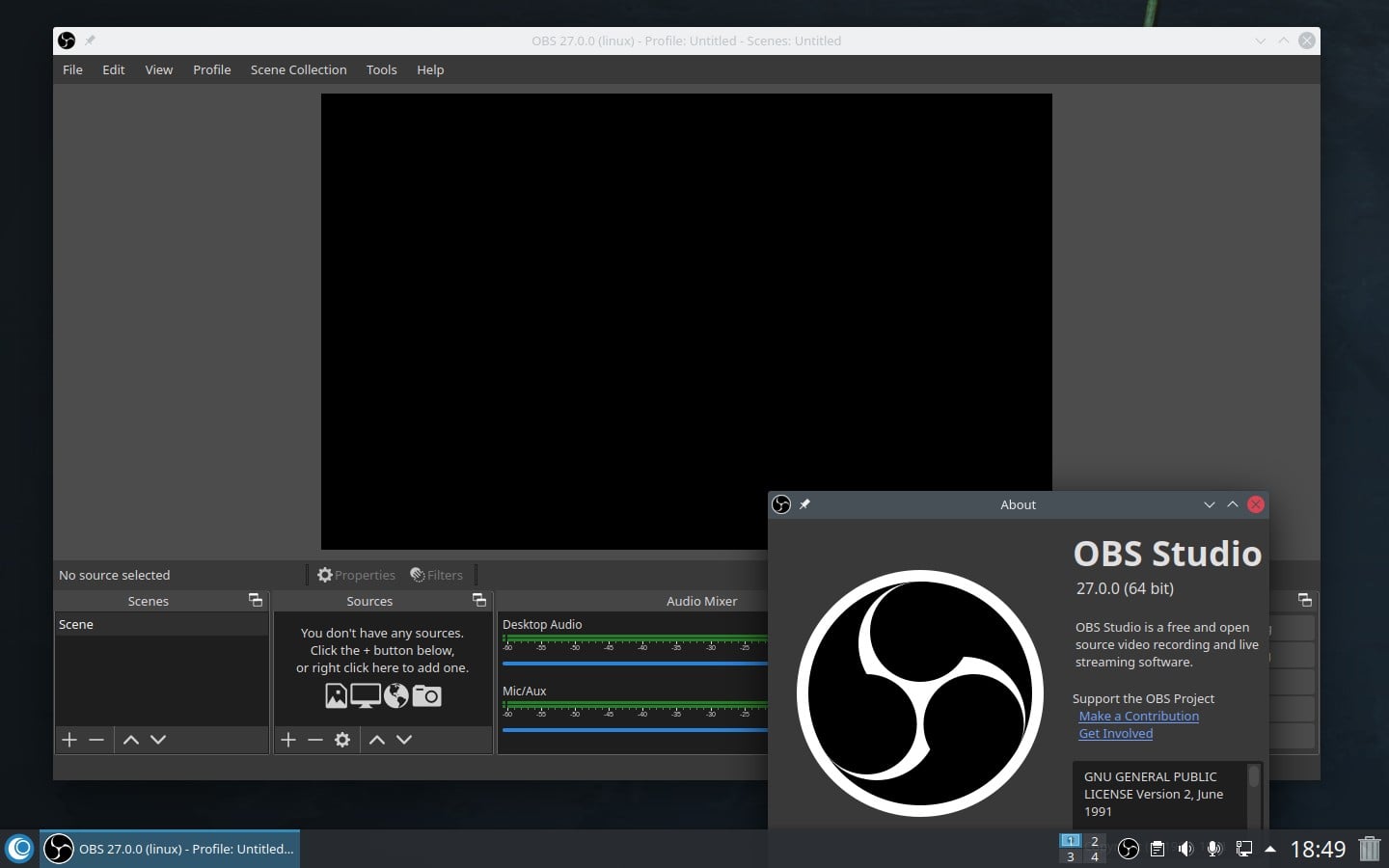Open source properties using the gear icon

tap(341, 740)
